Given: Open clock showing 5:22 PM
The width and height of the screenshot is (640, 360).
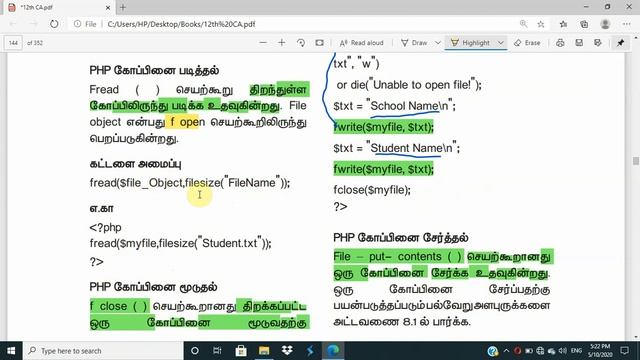Looking at the screenshot, I should (600, 351).
